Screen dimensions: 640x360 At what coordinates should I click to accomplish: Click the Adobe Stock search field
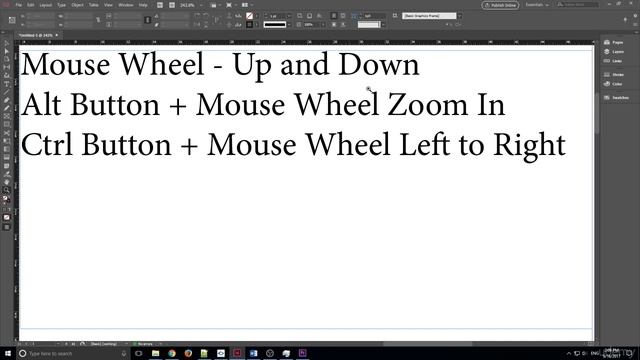coord(578,5)
